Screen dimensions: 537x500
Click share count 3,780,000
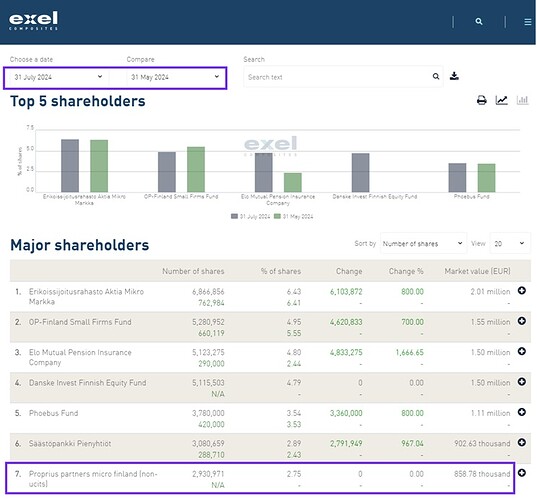point(208,413)
